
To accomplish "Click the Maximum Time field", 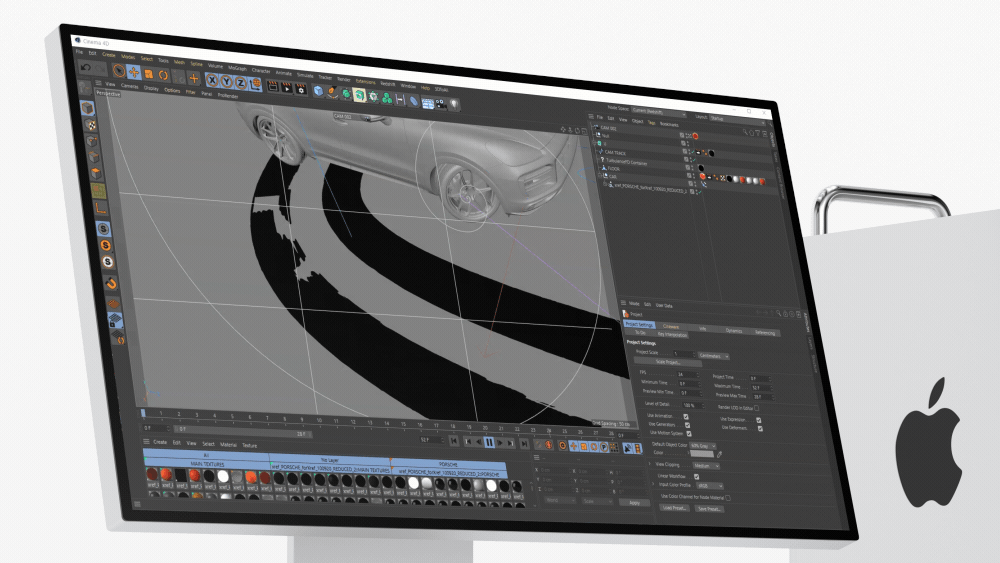I will pyautogui.click(x=760, y=388).
